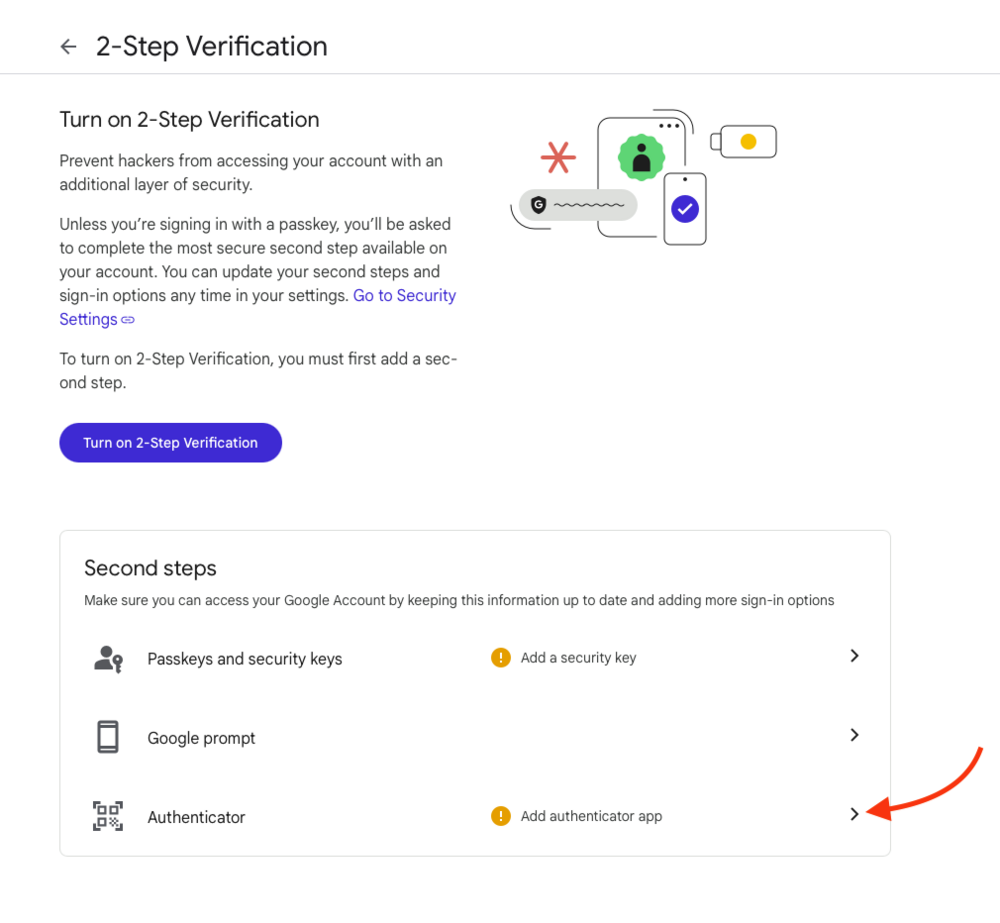Click the Google shield password illustration
1000x923 pixels.
[x=578, y=205]
